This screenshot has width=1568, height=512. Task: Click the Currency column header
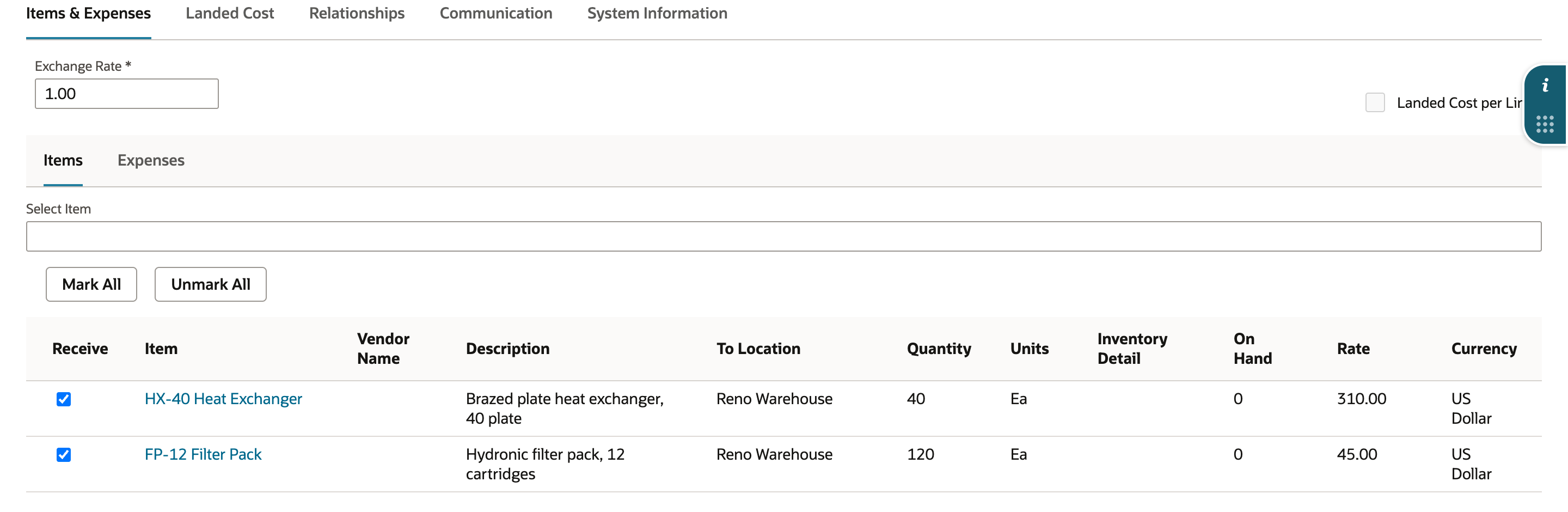pos(1484,349)
